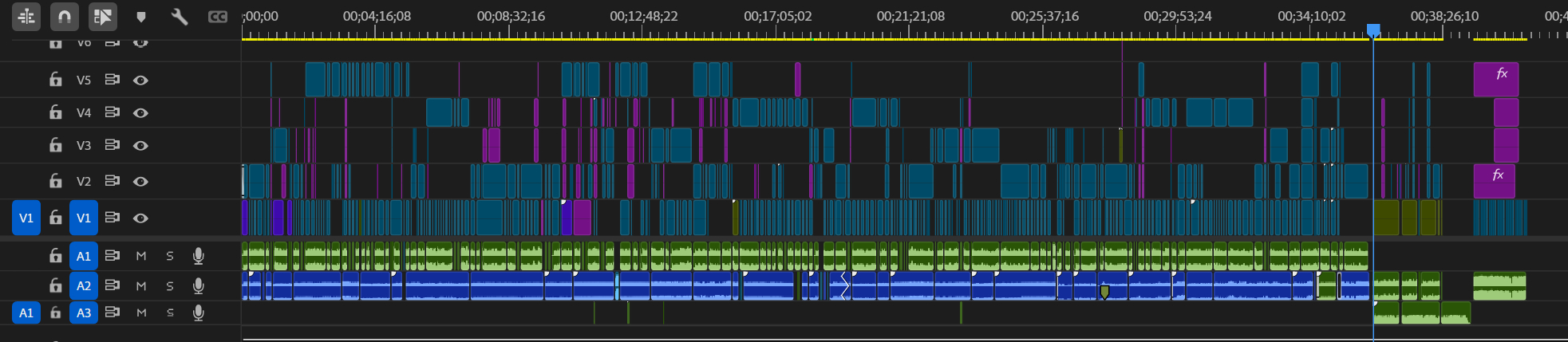Screen dimensions: 1568x342
Task: Toggle sync lock on track V4
Action: 113,112
